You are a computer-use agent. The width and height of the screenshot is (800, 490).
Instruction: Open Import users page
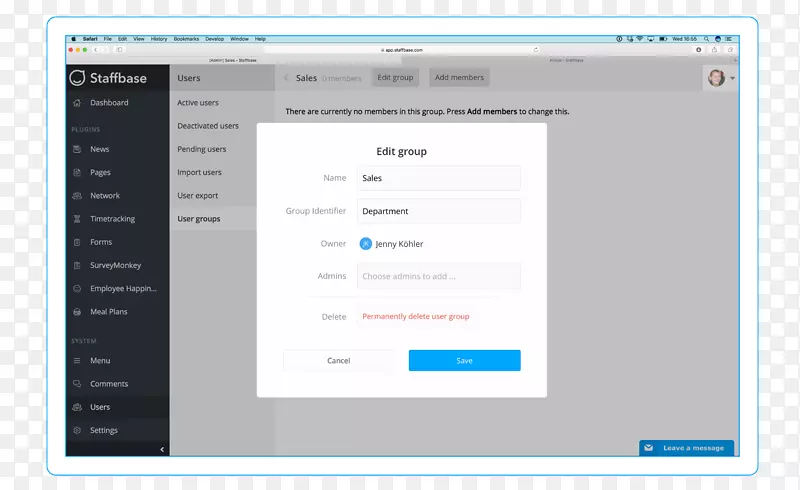(199, 173)
